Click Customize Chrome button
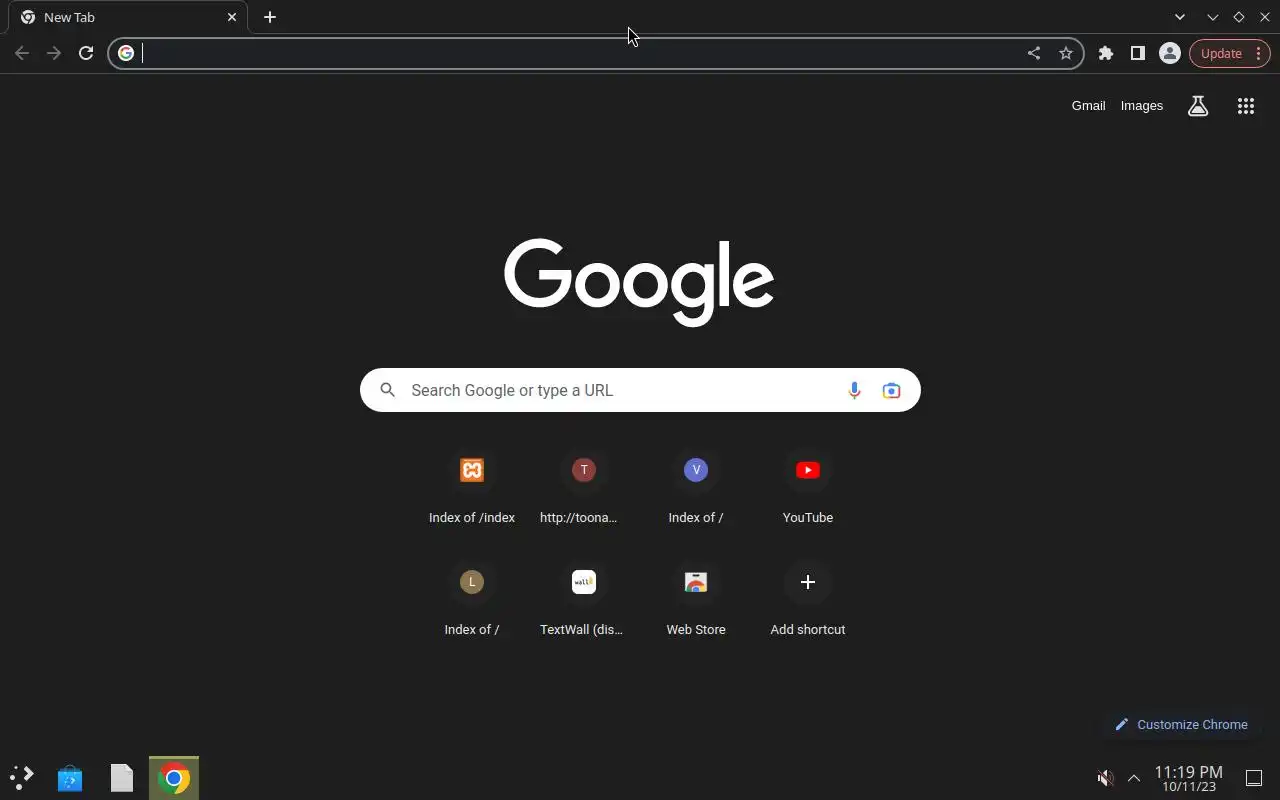The image size is (1280, 800). (1181, 724)
